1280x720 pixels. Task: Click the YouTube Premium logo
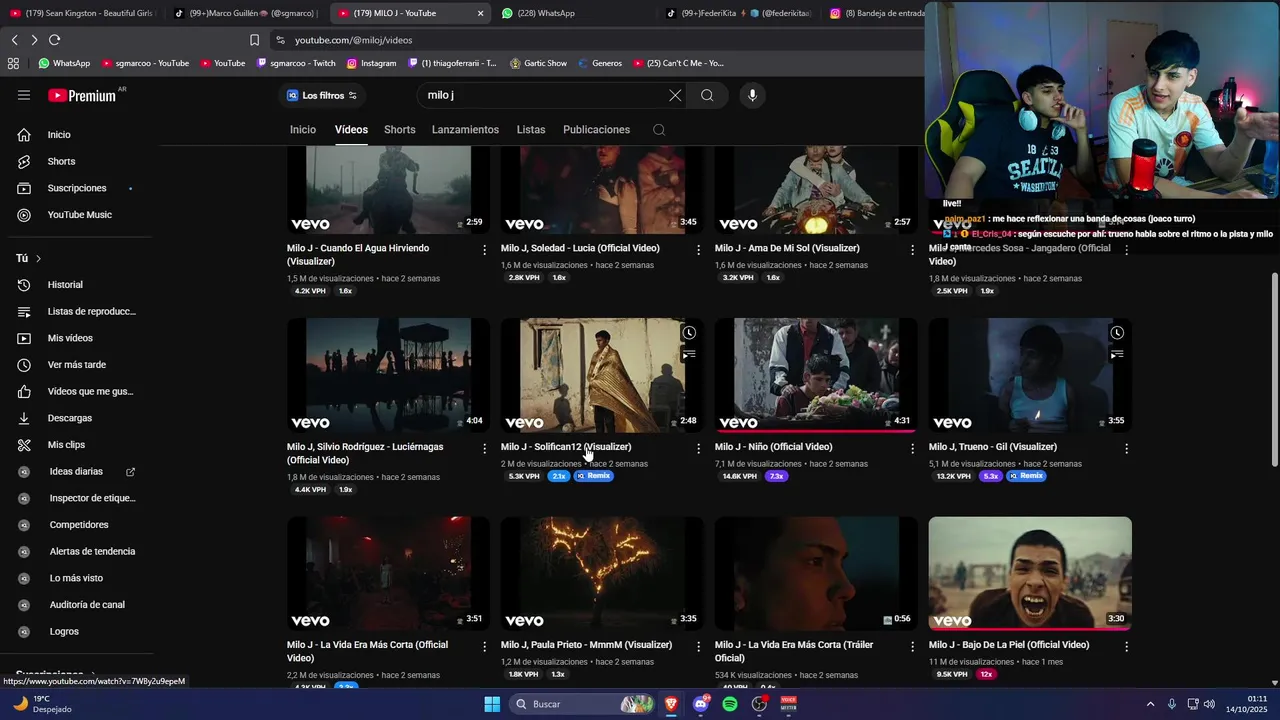pyautogui.click(x=82, y=95)
